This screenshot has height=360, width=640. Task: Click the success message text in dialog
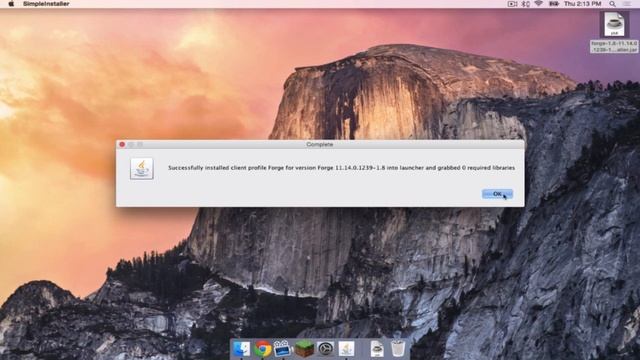341,168
